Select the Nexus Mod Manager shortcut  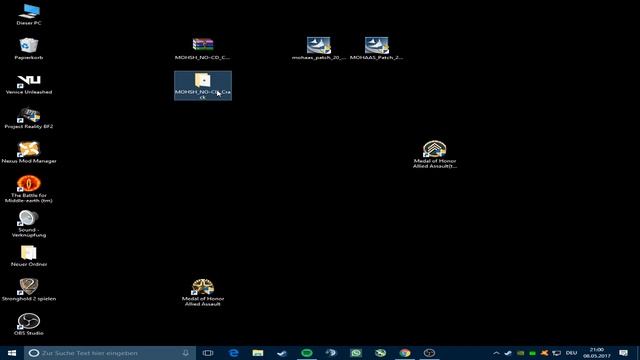tap(29, 152)
